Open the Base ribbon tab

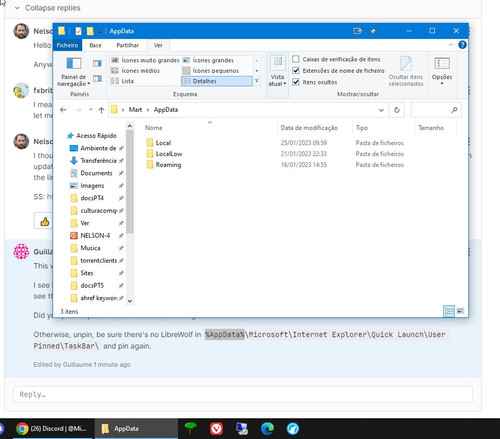(x=95, y=45)
